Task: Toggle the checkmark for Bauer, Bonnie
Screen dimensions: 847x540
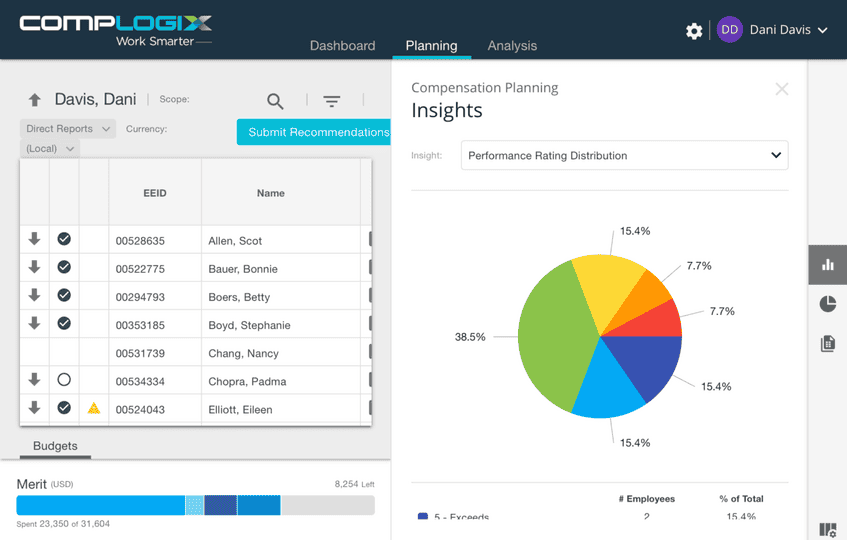Action: (x=64, y=267)
